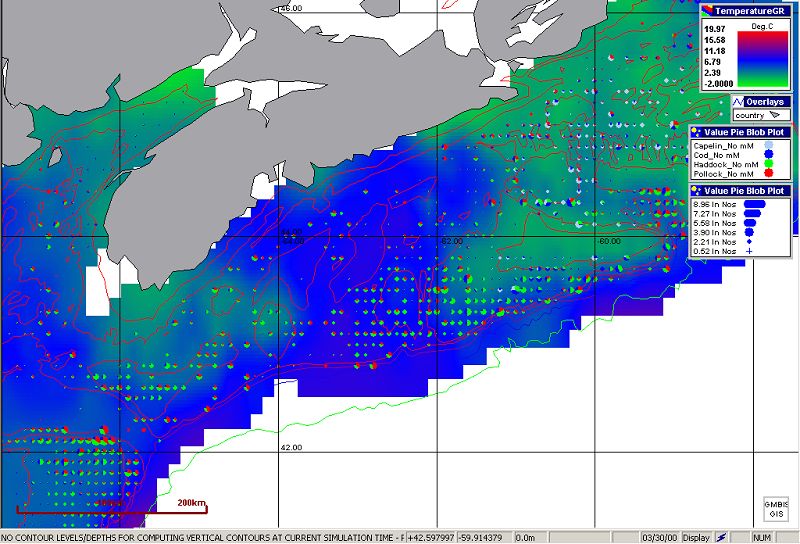Click the 0.52 In Nos cross symbol
The width and height of the screenshot is (800, 544).
pos(748,251)
